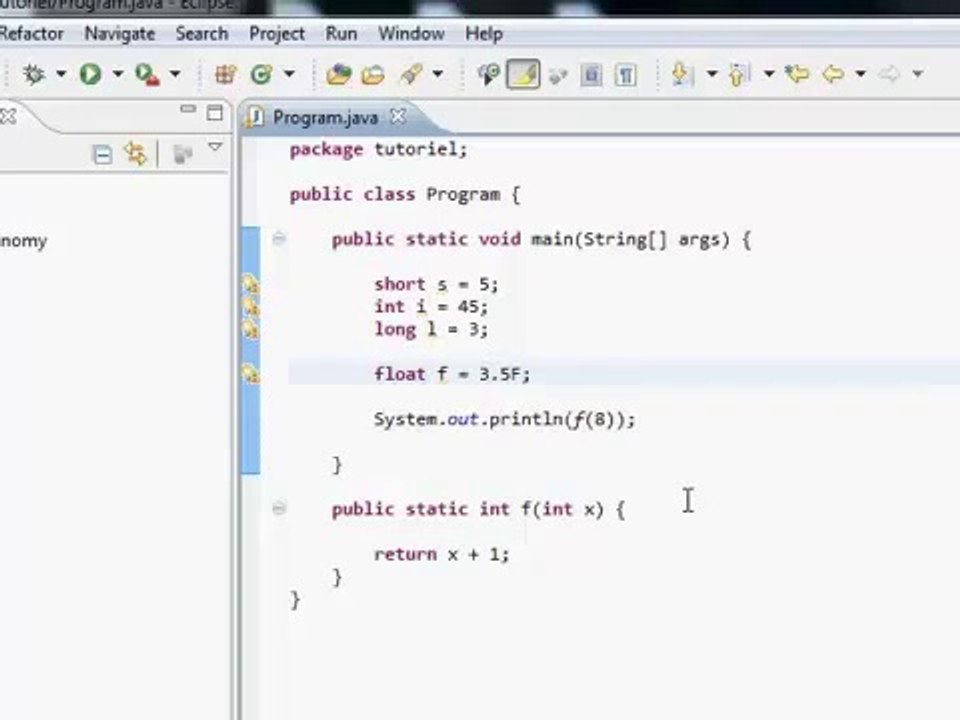Open the Back history dropdown arrow
Screen dimensions: 960x720
[x=860, y=74]
